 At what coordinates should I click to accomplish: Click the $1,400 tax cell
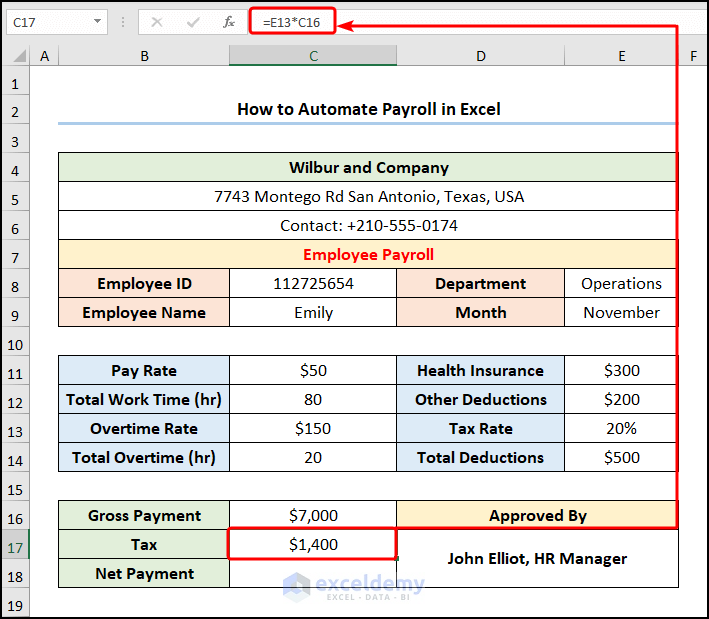tap(313, 544)
